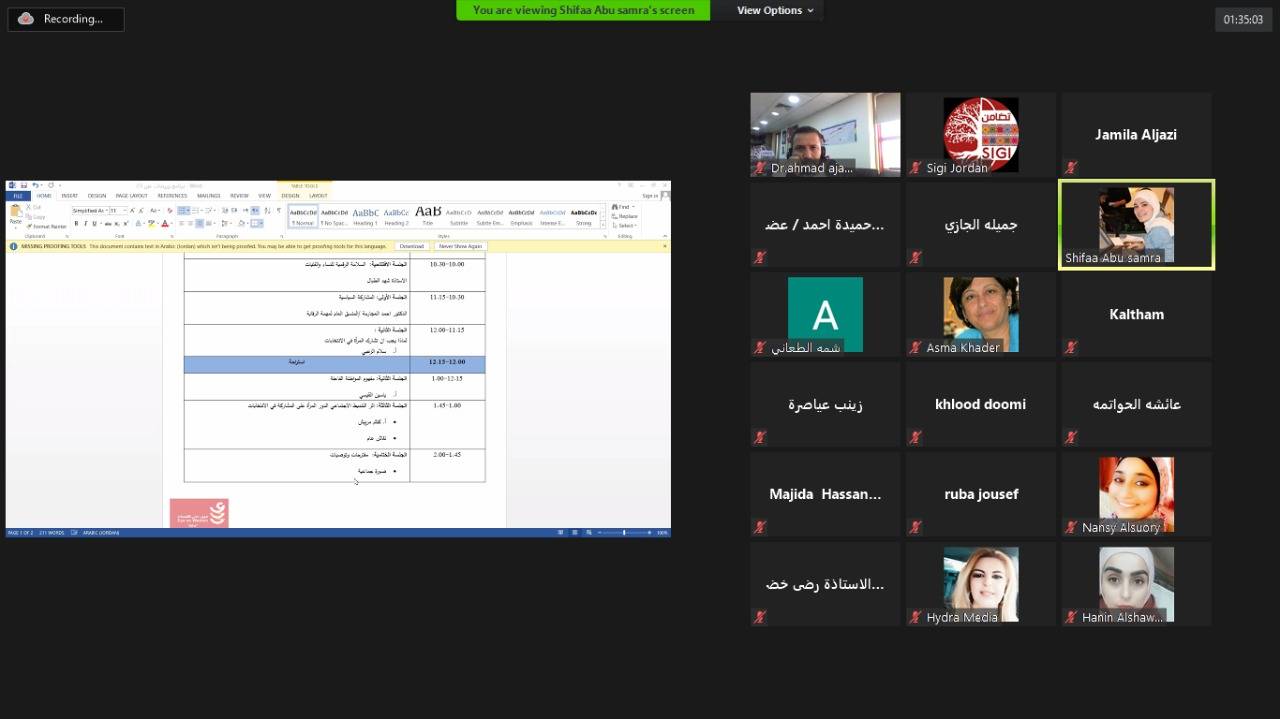This screenshot has width=1280, height=719.
Task: Click Download in proofing tools bar
Action: click(411, 246)
